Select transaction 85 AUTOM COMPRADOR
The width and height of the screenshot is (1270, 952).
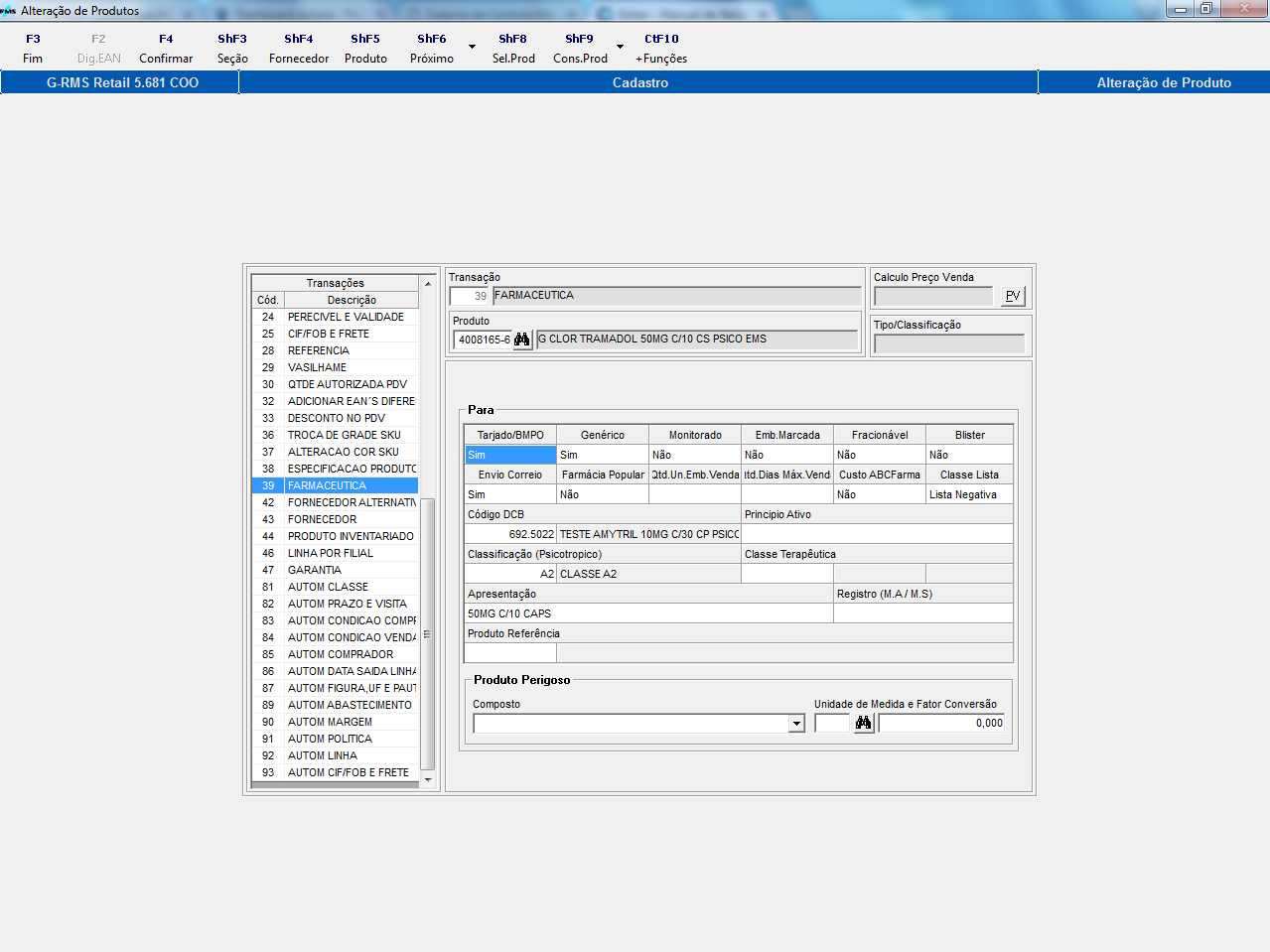[x=335, y=654]
